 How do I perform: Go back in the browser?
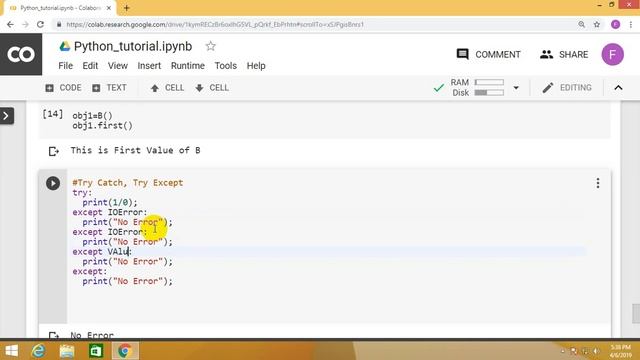tap(10, 24)
